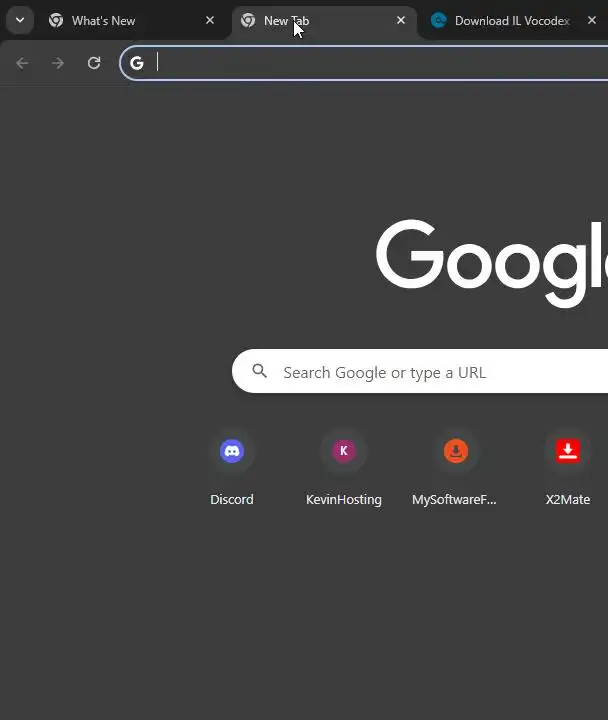Switch to the Download IL Vocodex tab
The width and height of the screenshot is (608, 720).
pos(514,21)
